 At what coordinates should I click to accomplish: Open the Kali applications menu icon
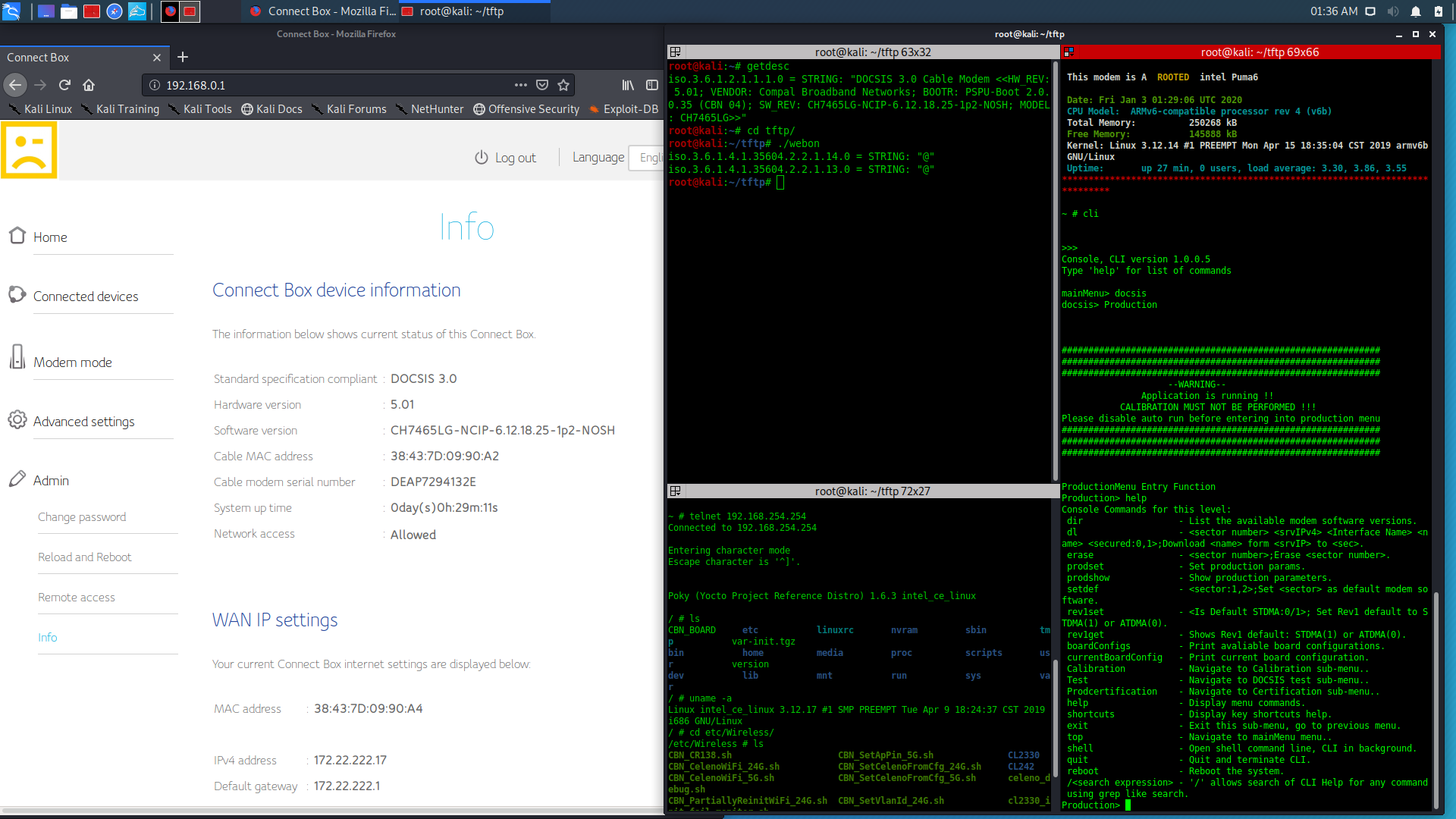click(x=11, y=11)
